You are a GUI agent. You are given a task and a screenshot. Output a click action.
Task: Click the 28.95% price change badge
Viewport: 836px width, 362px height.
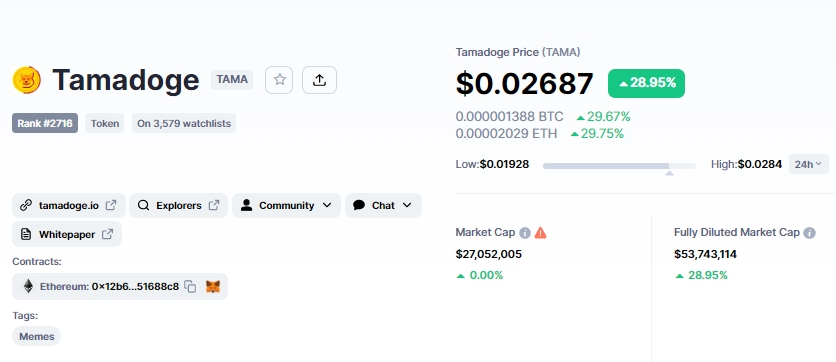(x=646, y=83)
